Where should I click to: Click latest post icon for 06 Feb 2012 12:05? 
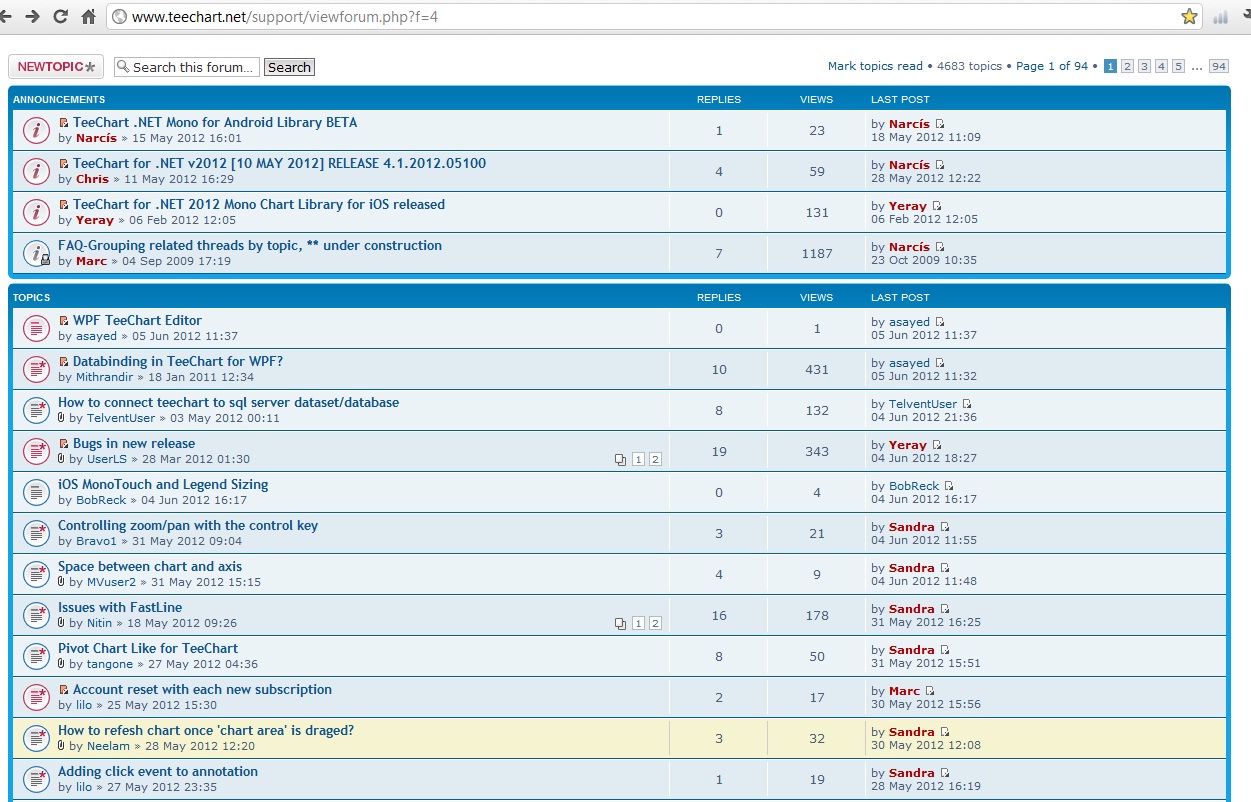coord(936,206)
